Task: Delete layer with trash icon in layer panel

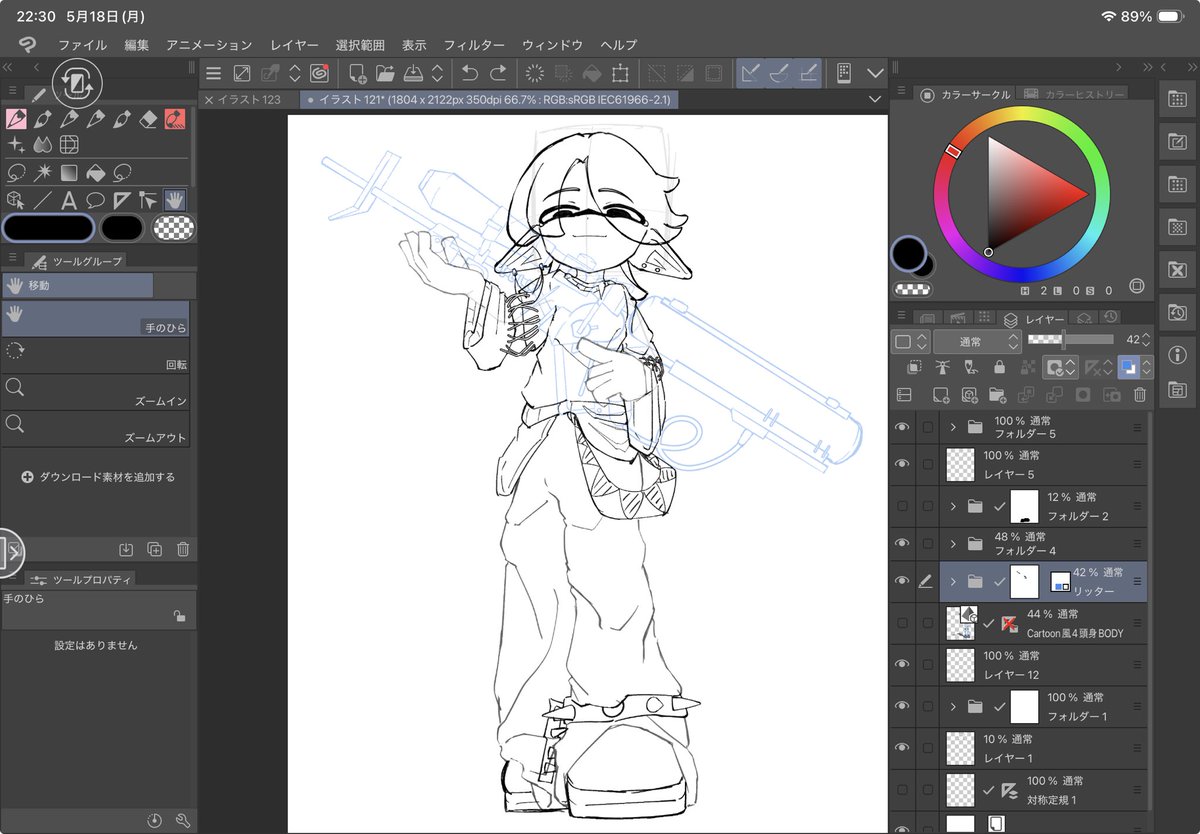Action: point(1139,395)
